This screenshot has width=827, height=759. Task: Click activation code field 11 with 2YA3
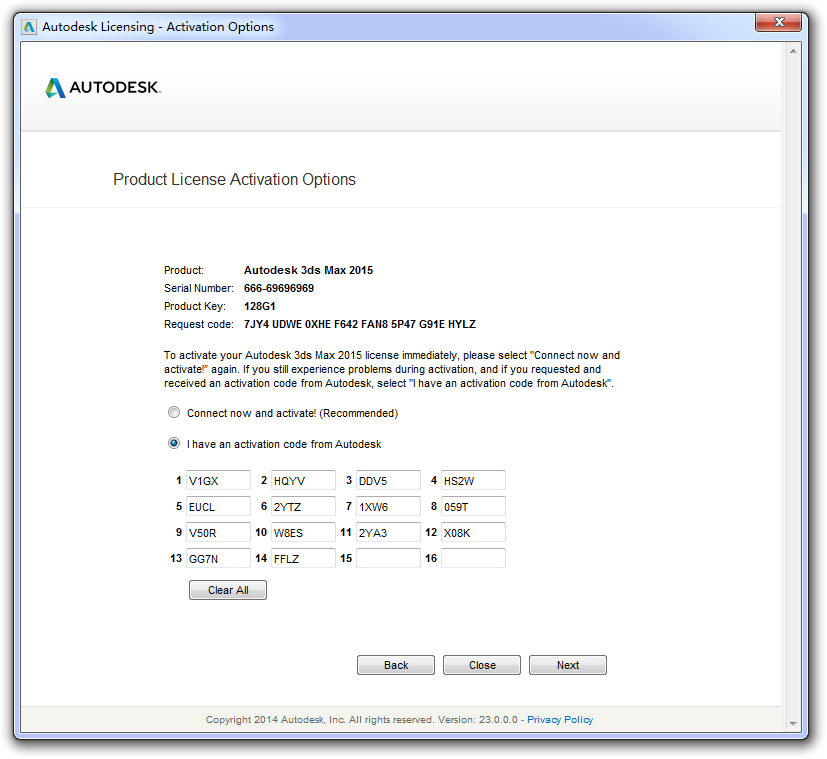388,532
